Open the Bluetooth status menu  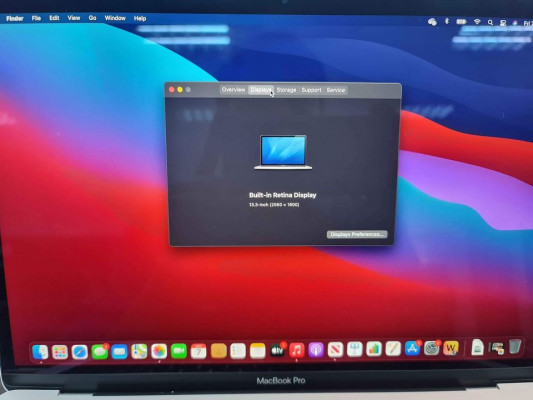coord(447,21)
